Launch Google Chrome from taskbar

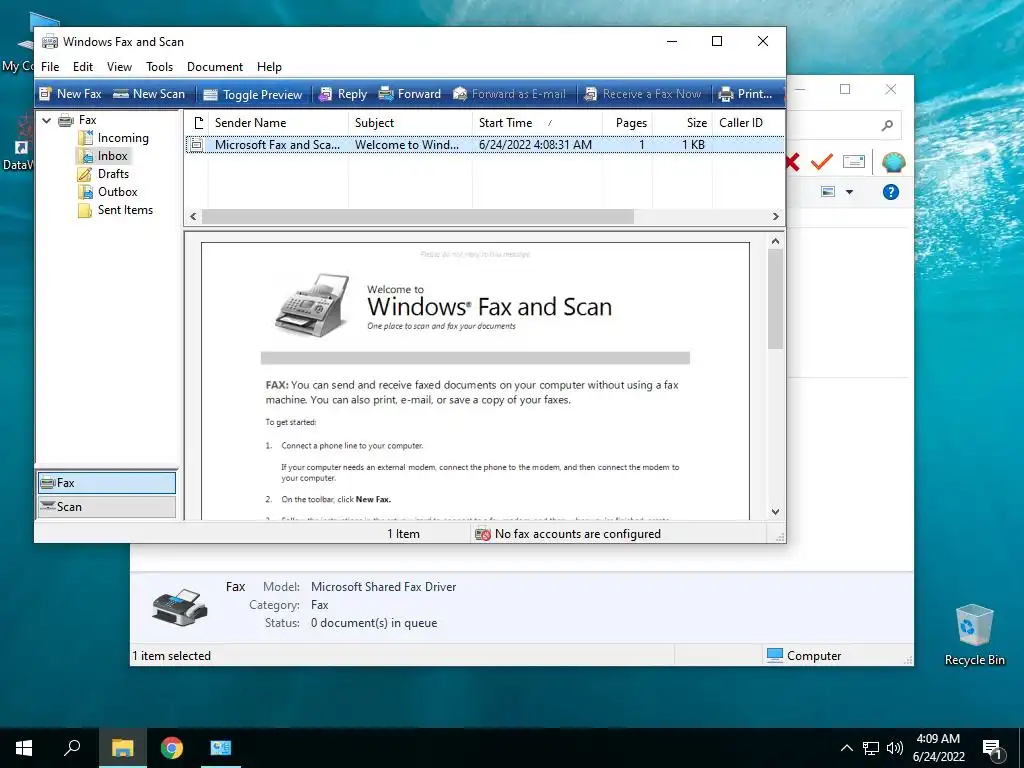pyautogui.click(x=172, y=748)
